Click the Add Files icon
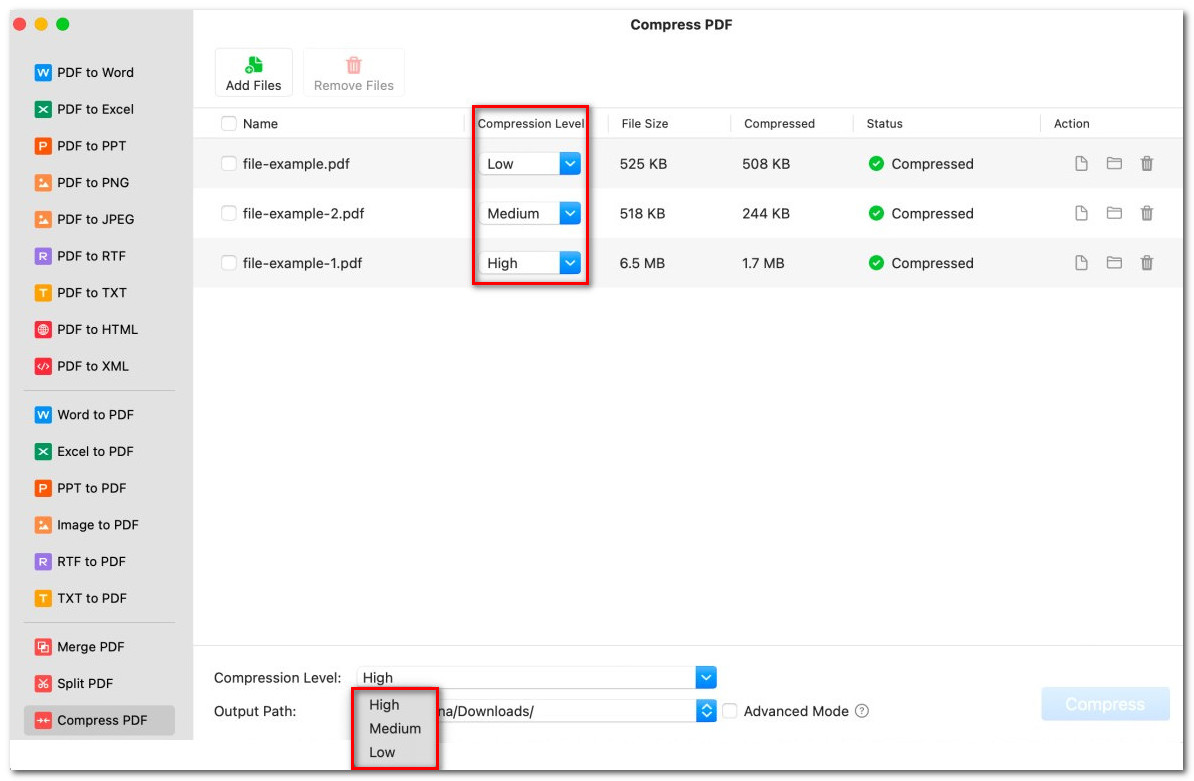This screenshot has width=1194, height=781. [x=253, y=65]
